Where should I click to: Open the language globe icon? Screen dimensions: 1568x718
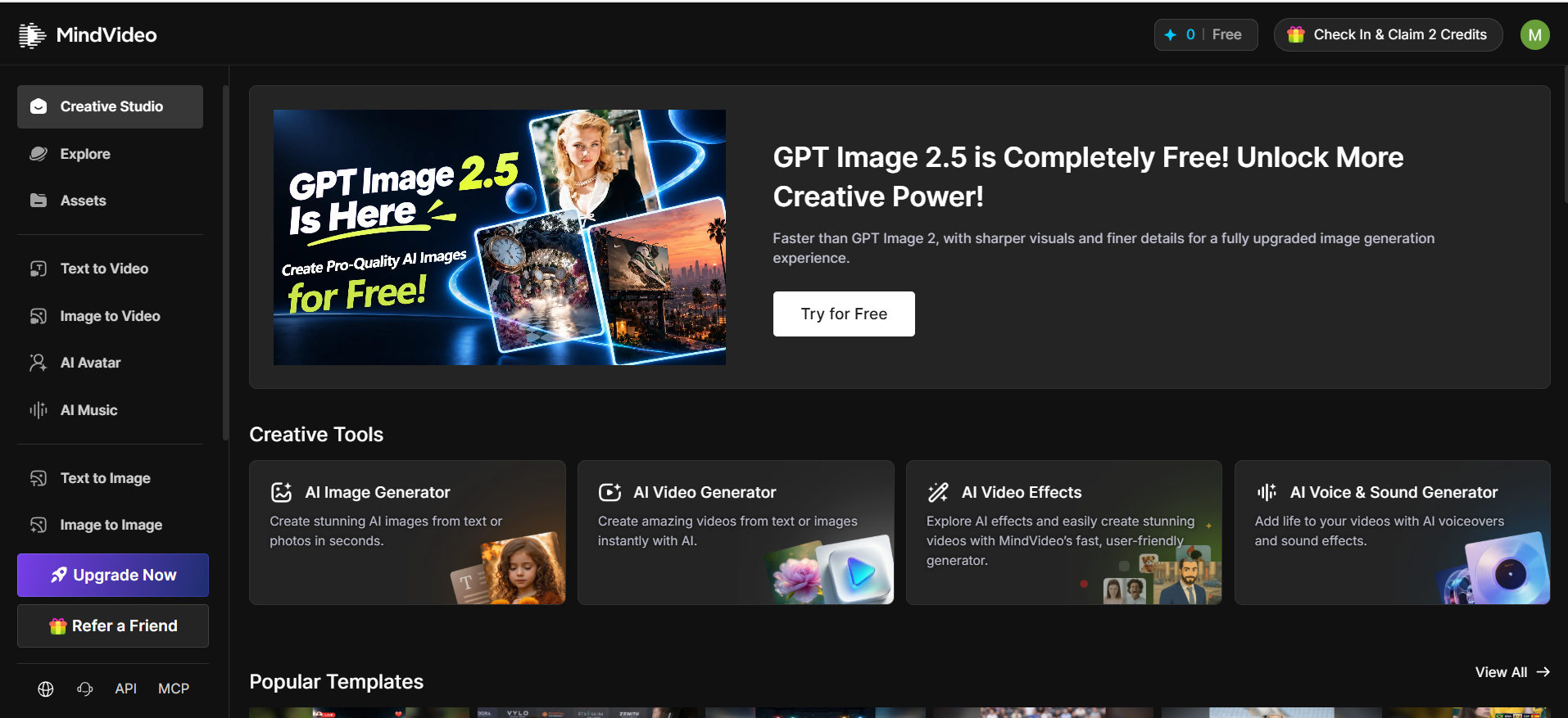point(46,689)
